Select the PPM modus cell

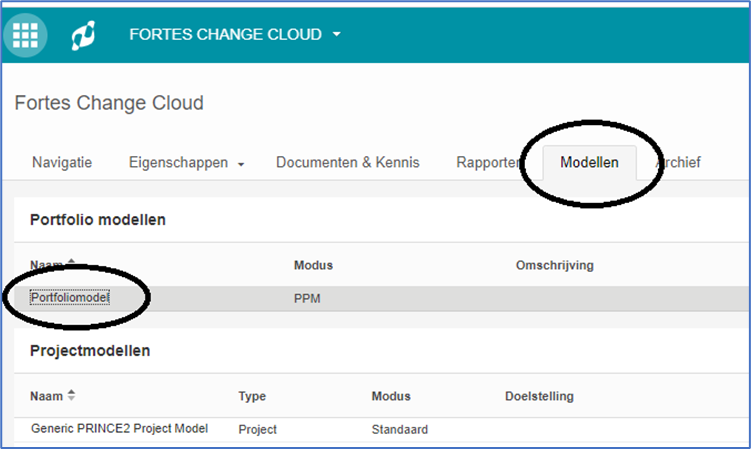pyautogui.click(x=307, y=299)
